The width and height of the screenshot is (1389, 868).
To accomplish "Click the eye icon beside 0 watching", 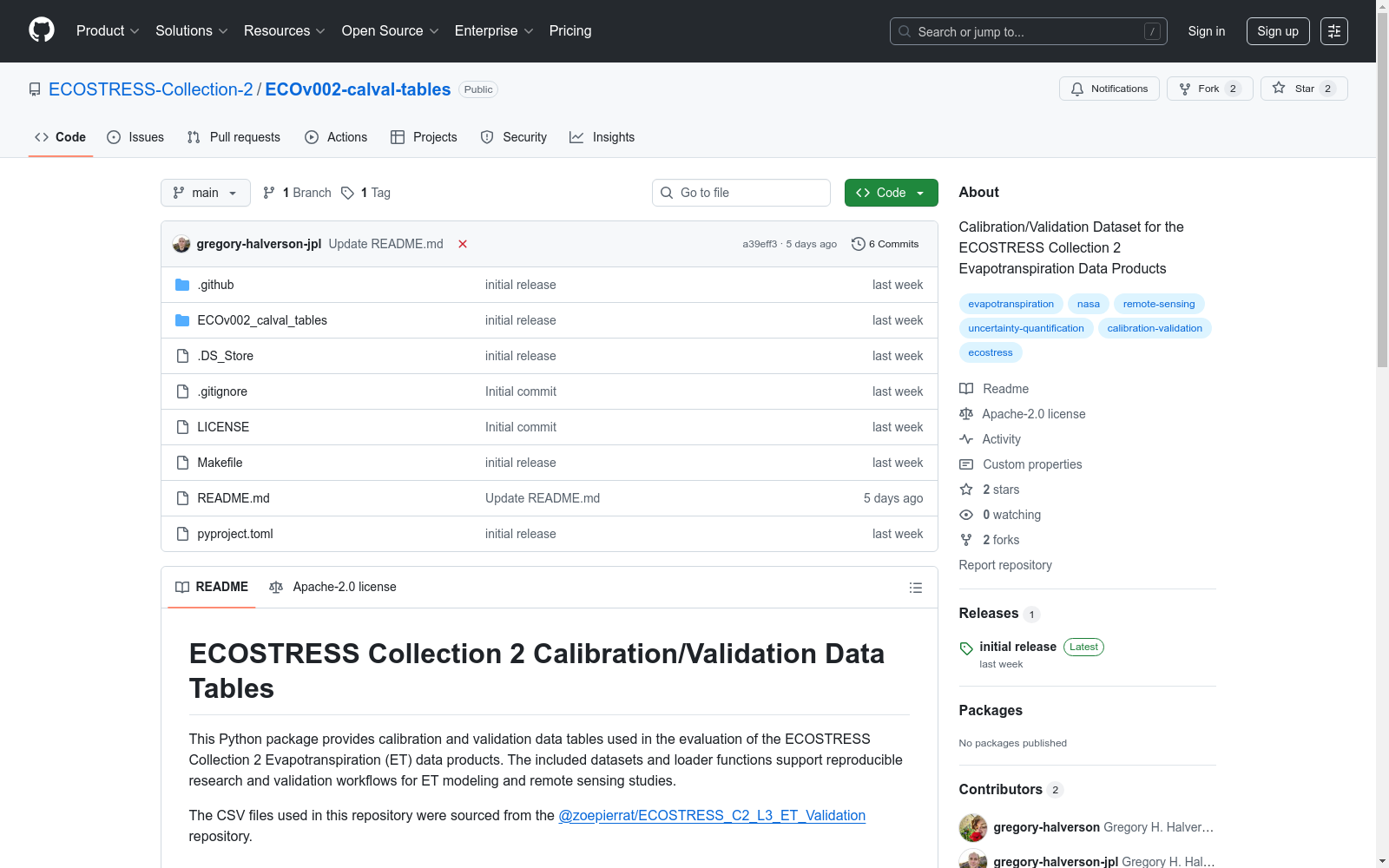I will pyautogui.click(x=966, y=515).
